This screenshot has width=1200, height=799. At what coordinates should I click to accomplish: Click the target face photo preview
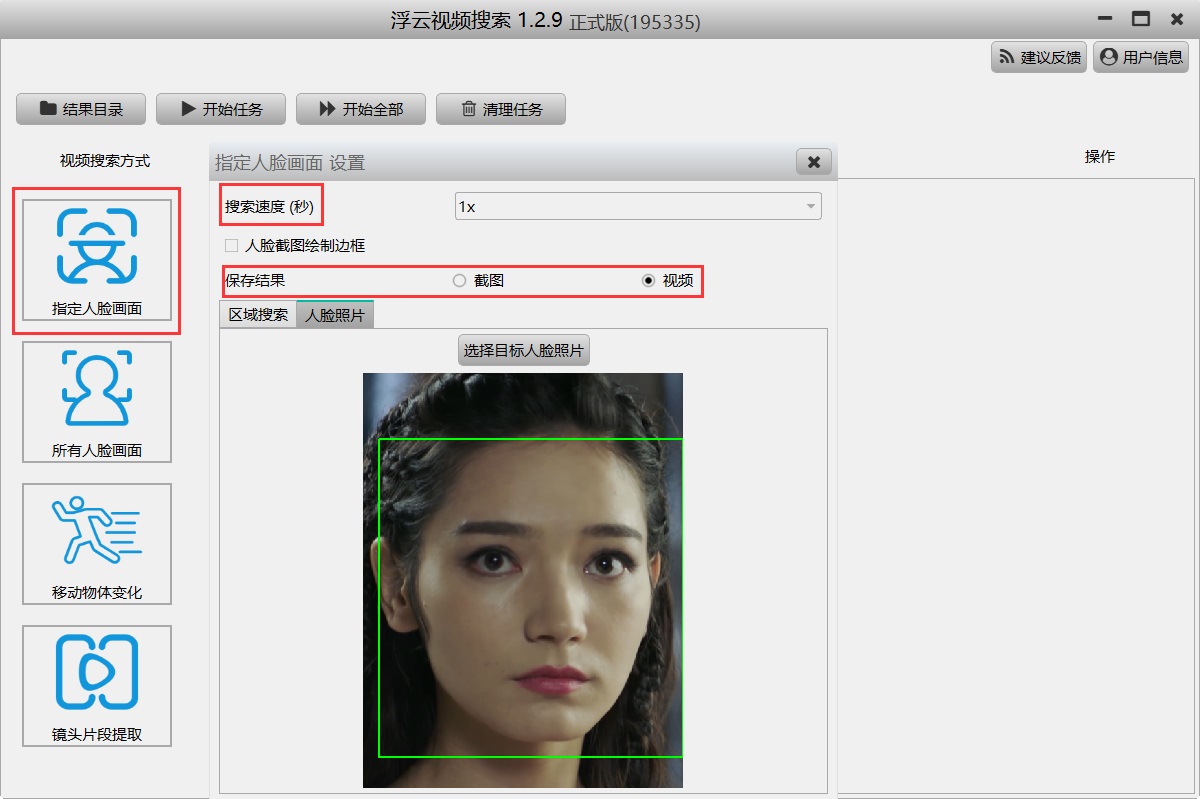(523, 580)
